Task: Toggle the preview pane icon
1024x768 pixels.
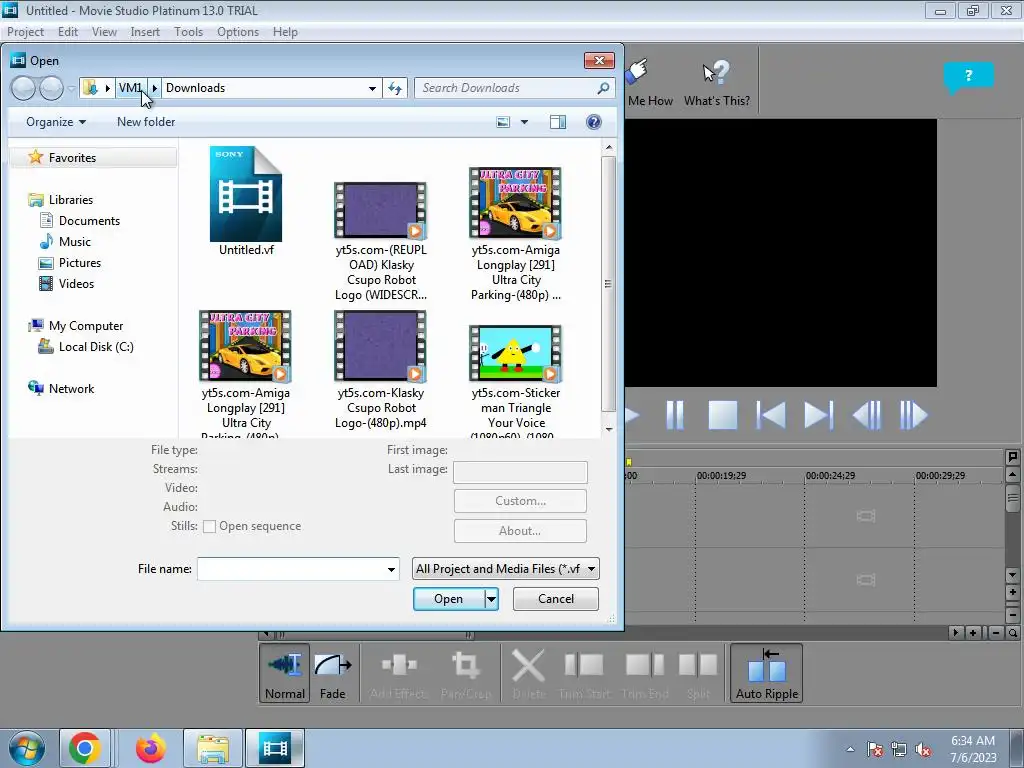Action: (558, 122)
